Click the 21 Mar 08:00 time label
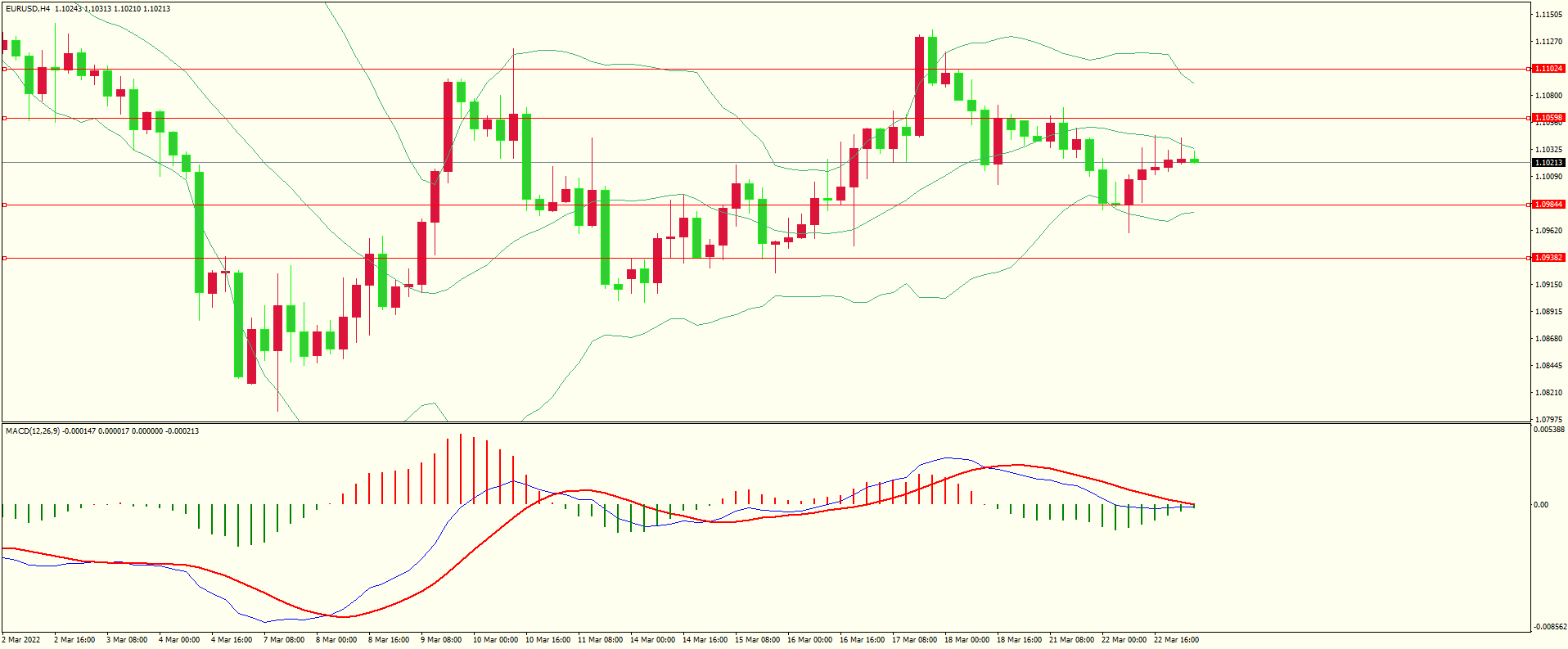1568x649 pixels. pos(1071,640)
